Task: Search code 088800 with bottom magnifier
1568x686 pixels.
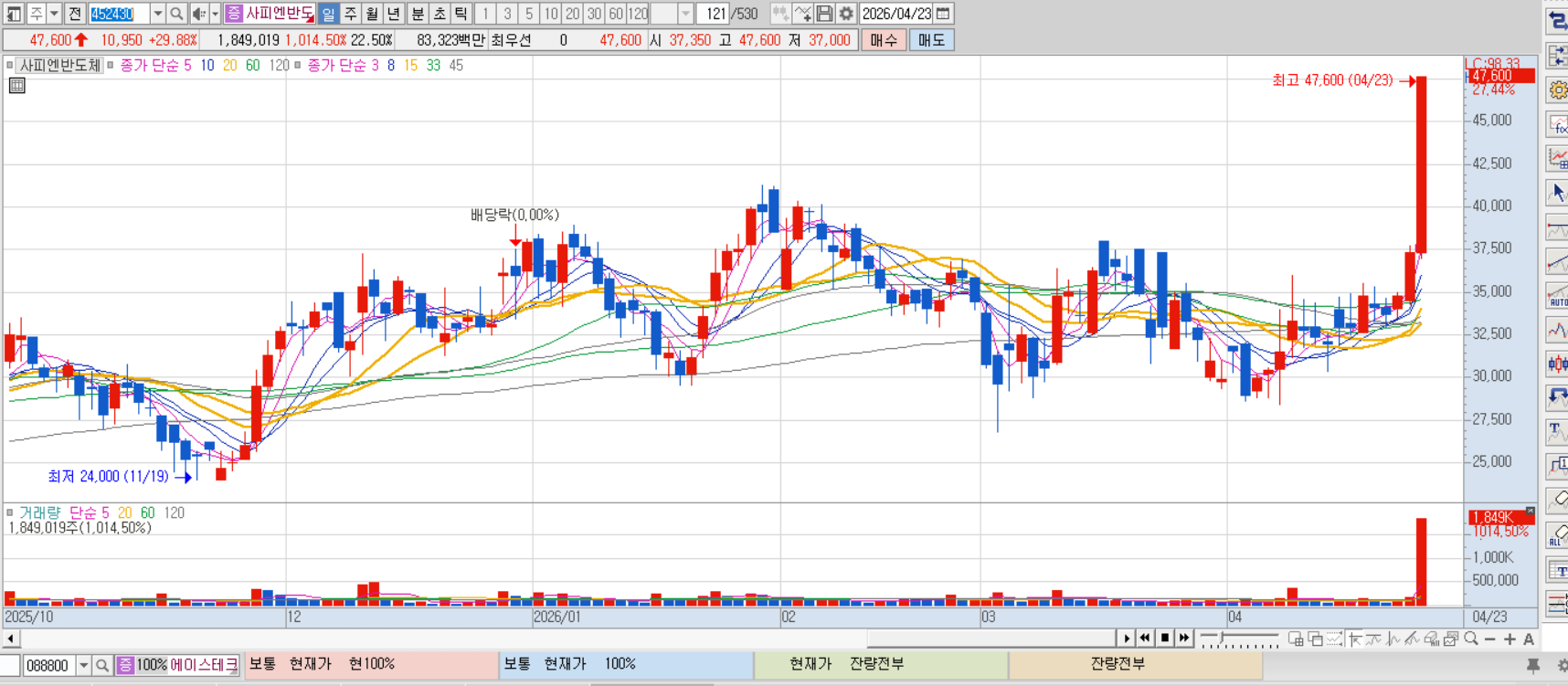Action: (x=102, y=666)
